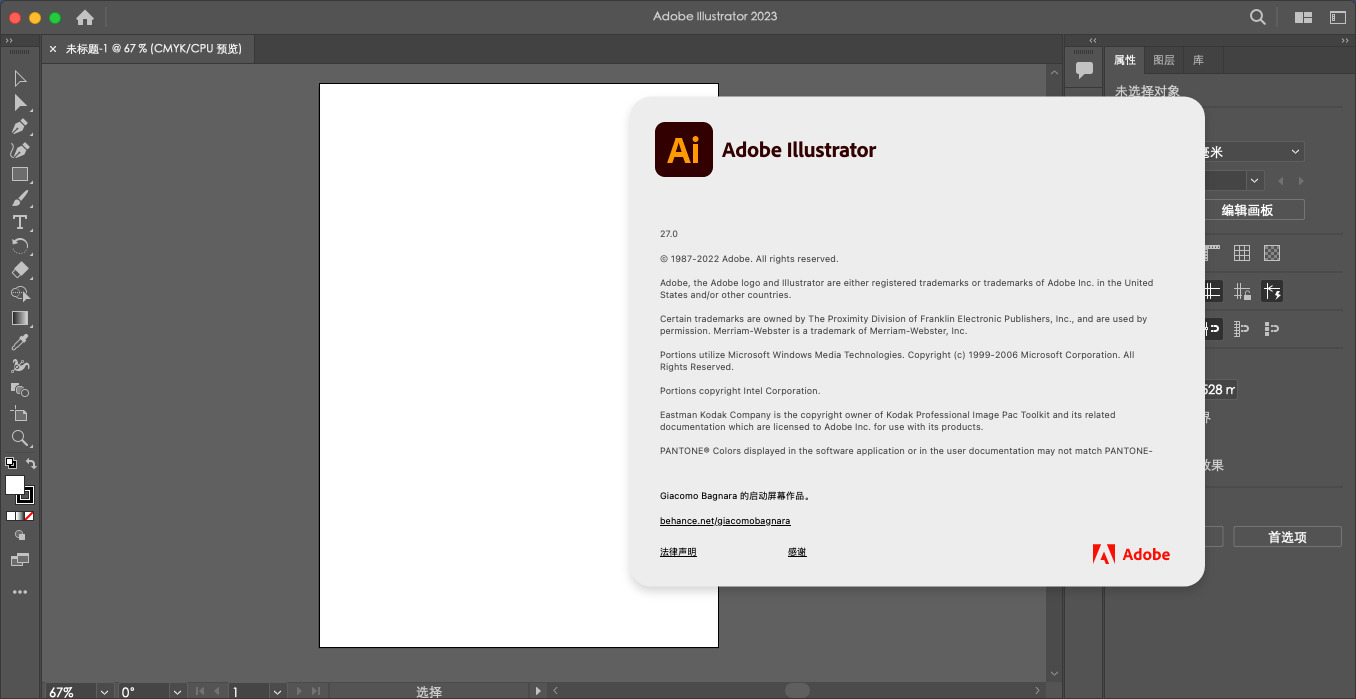This screenshot has height=699, width=1356.
Task: Click the keyboard increment value field
Action: click(1220, 389)
